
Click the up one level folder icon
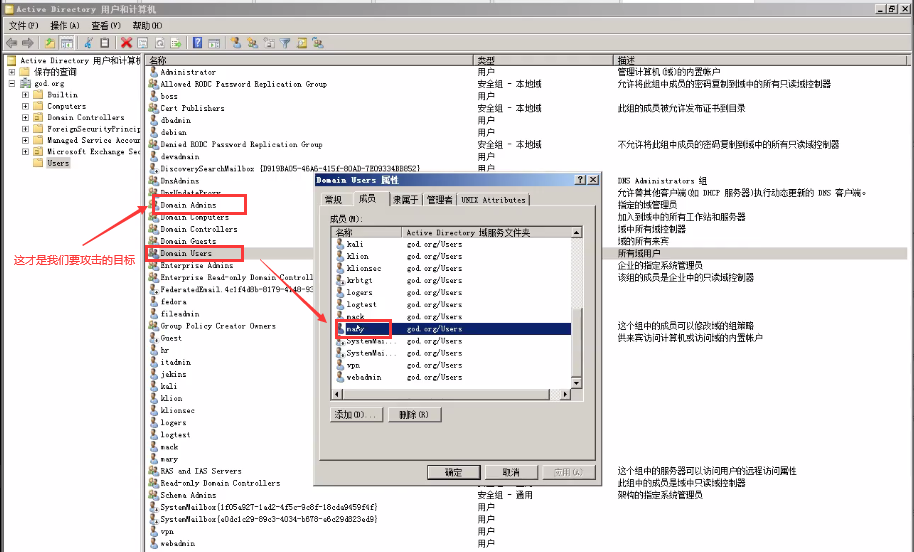tap(50, 43)
